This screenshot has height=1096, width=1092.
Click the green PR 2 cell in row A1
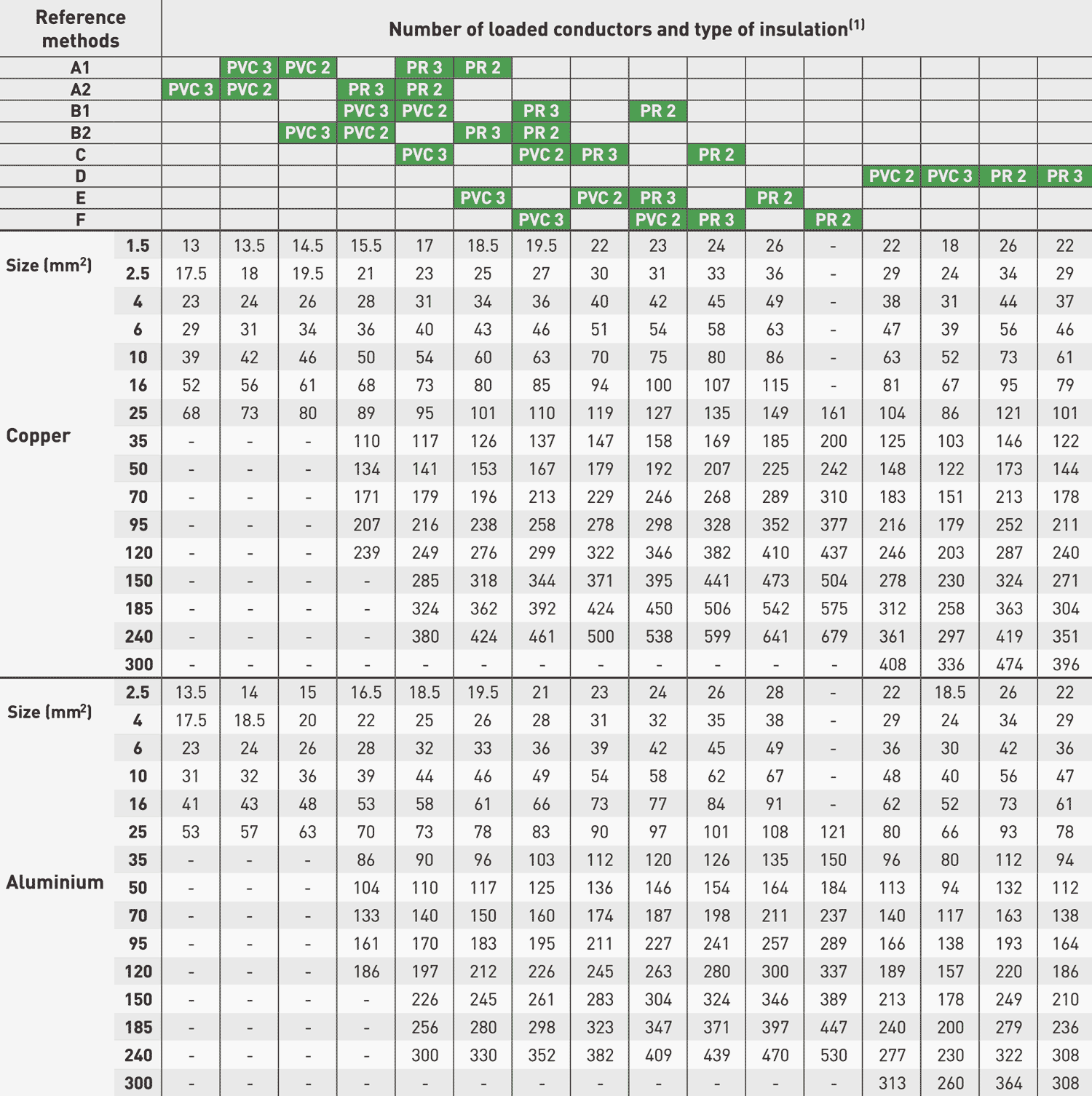tap(483, 68)
